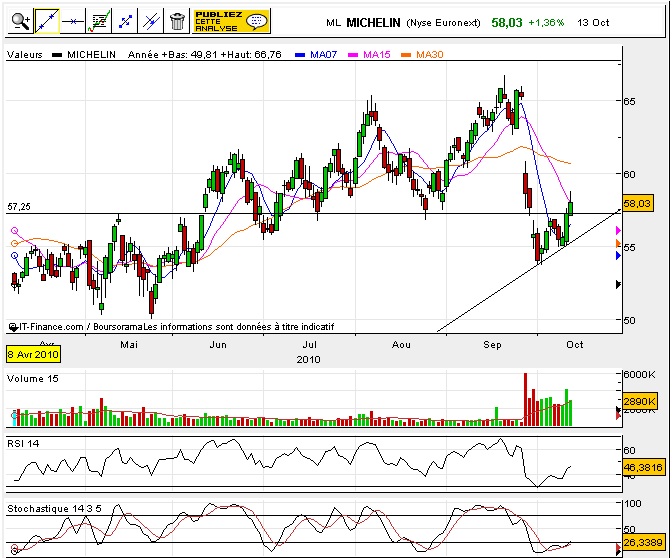Click the orange MA30 legend swatch
Image resolution: width=672 pixels, height=558 pixels.
click(406, 55)
